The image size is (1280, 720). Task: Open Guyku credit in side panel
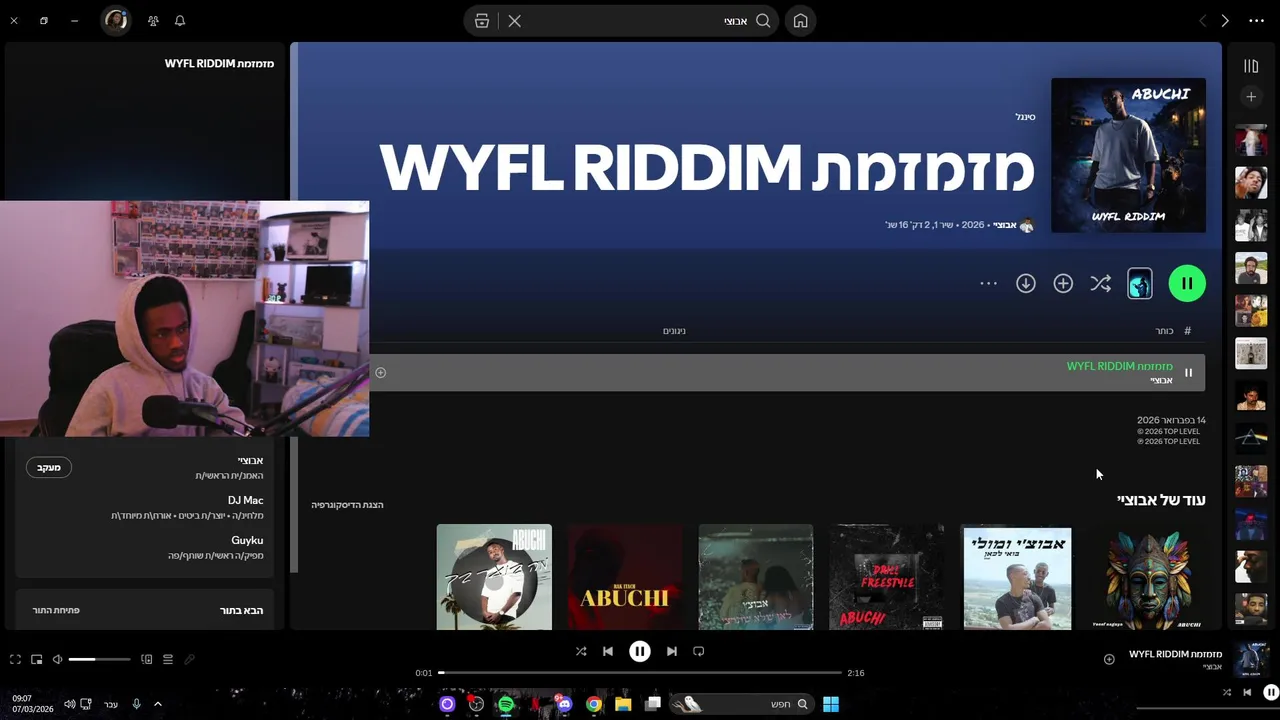247,540
